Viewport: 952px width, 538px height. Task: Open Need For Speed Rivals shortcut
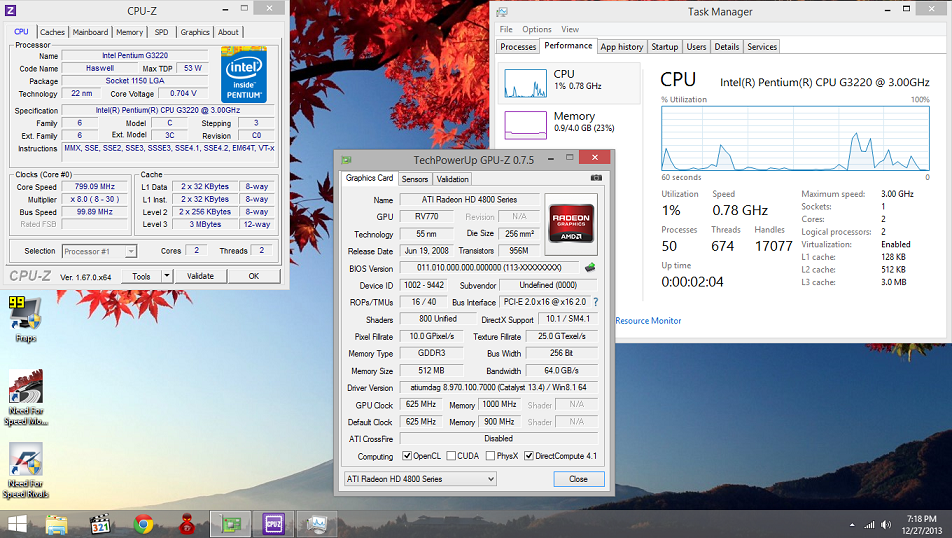[x=26, y=470]
